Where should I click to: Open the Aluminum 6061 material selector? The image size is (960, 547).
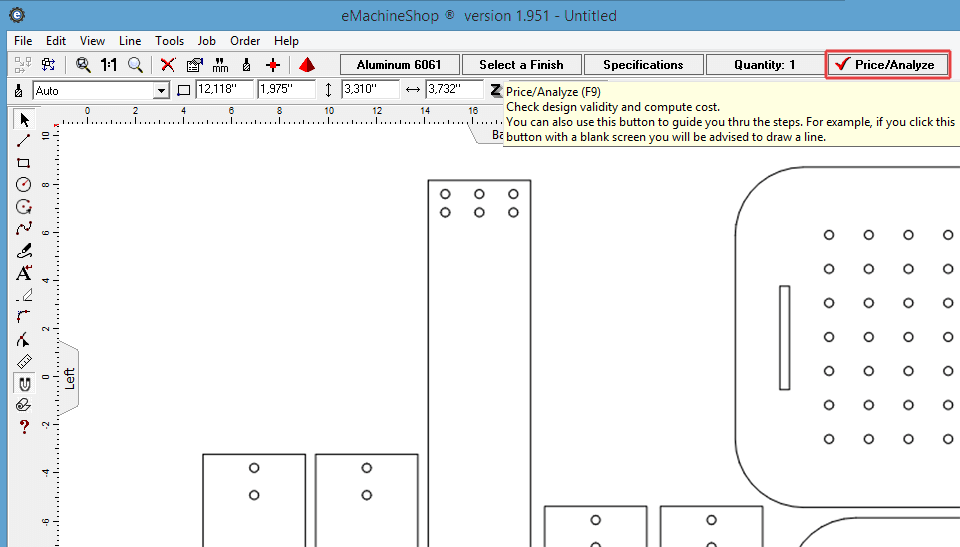[399, 65]
